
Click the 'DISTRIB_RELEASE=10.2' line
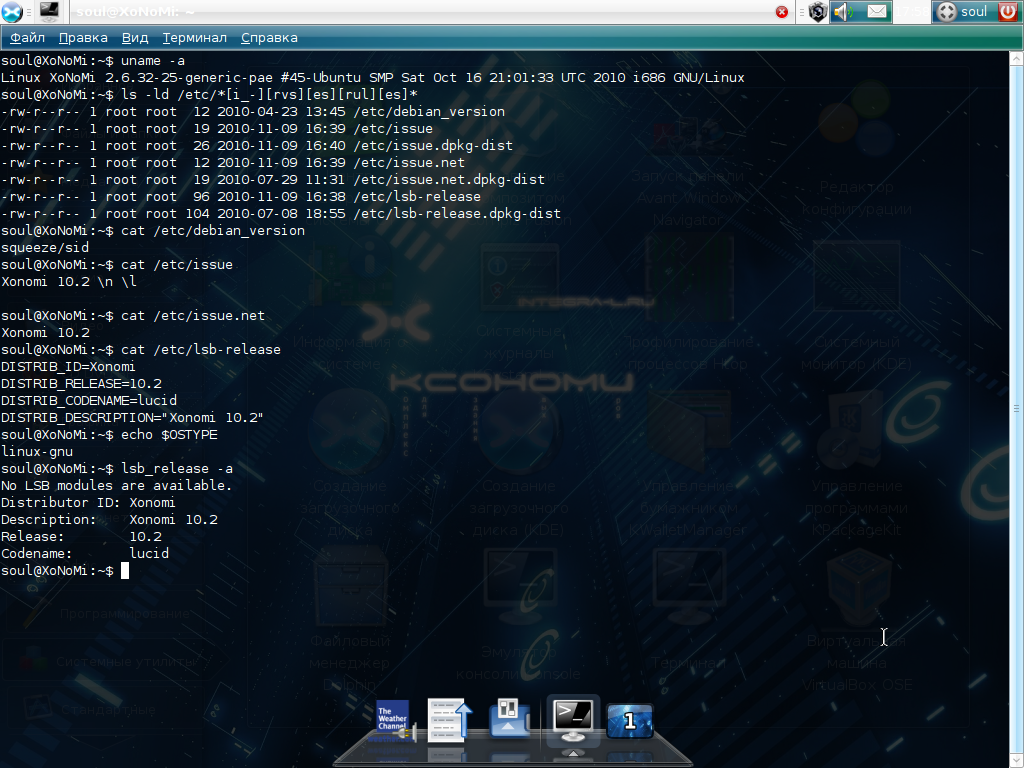tap(81, 383)
